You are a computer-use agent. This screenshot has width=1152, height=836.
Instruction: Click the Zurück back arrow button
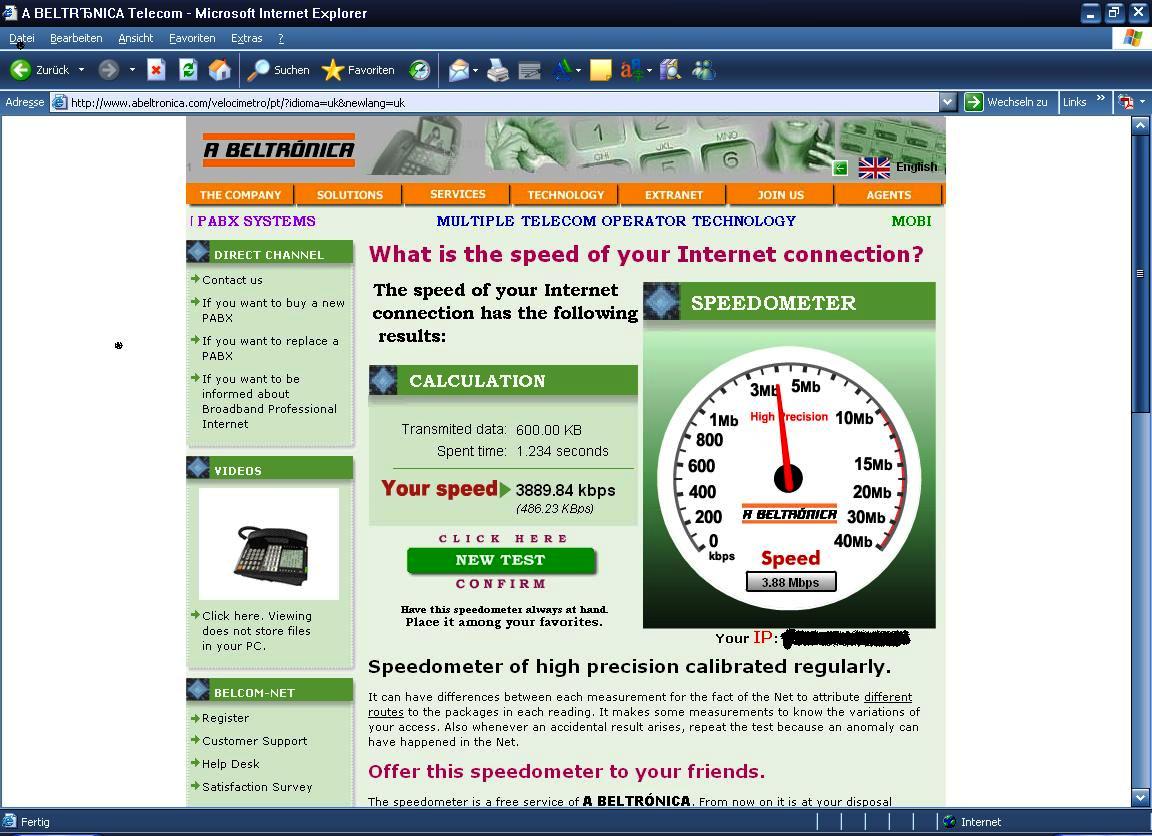tap(39, 70)
